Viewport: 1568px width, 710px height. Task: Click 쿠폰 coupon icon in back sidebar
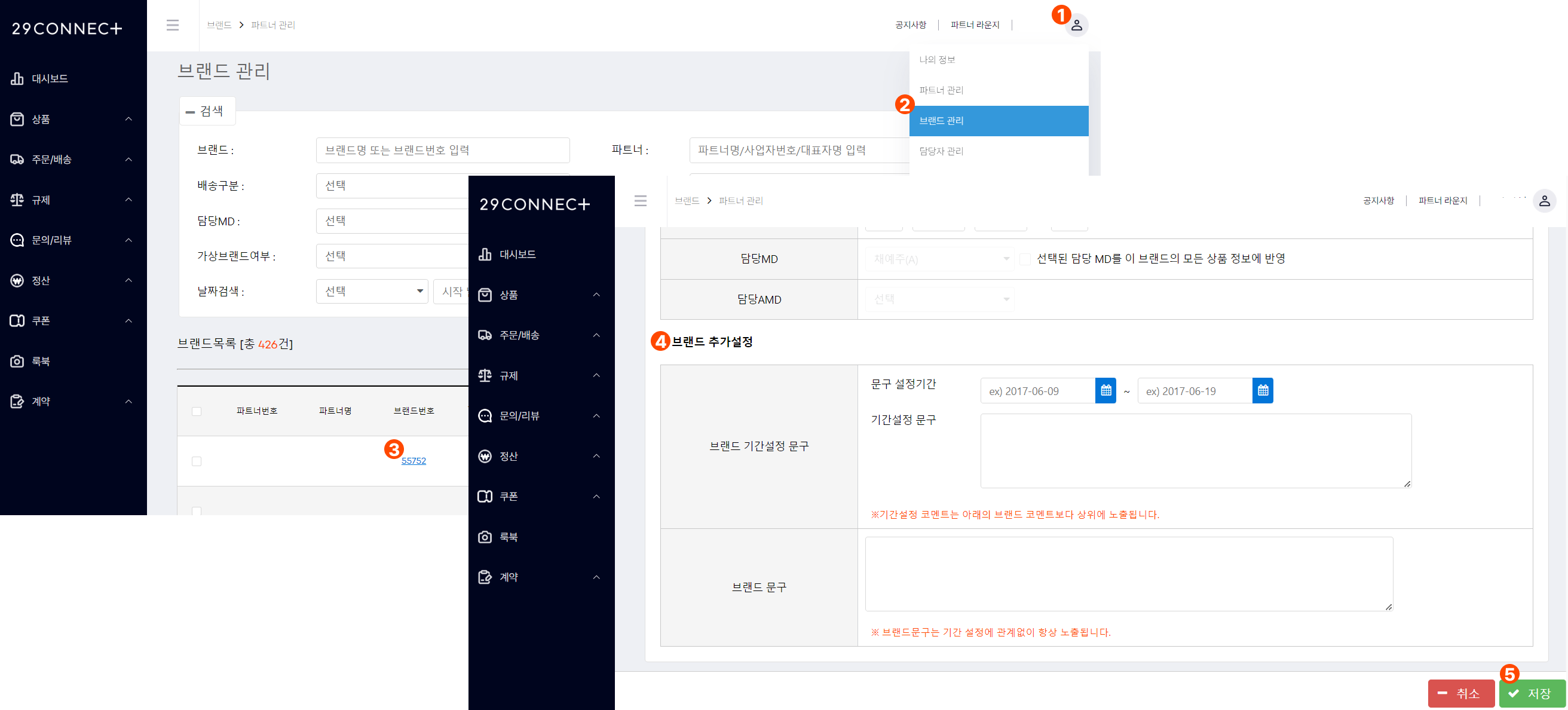click(17, 320)
